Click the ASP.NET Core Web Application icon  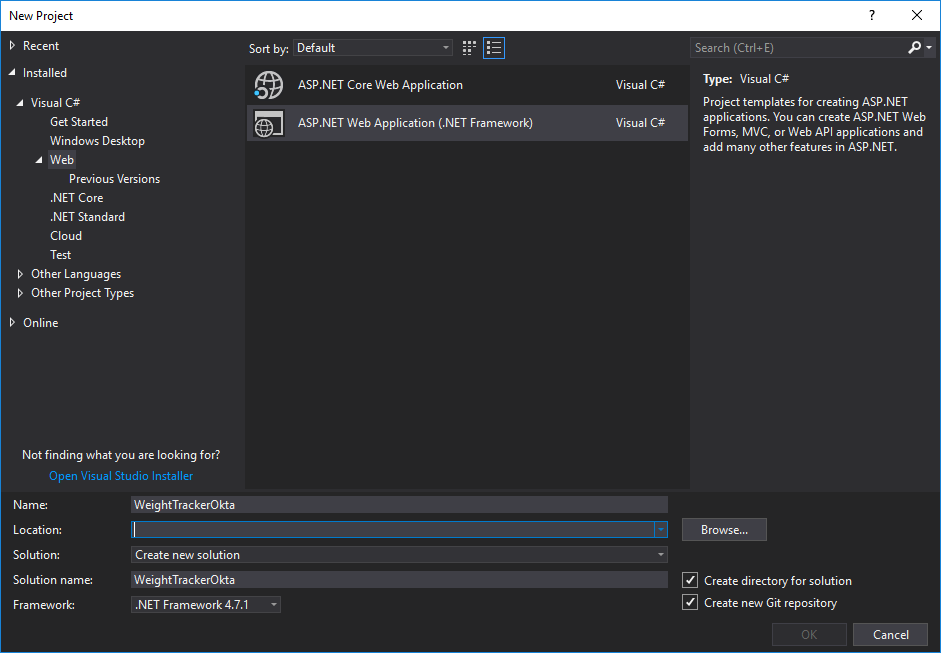click(x=269, y=86)
